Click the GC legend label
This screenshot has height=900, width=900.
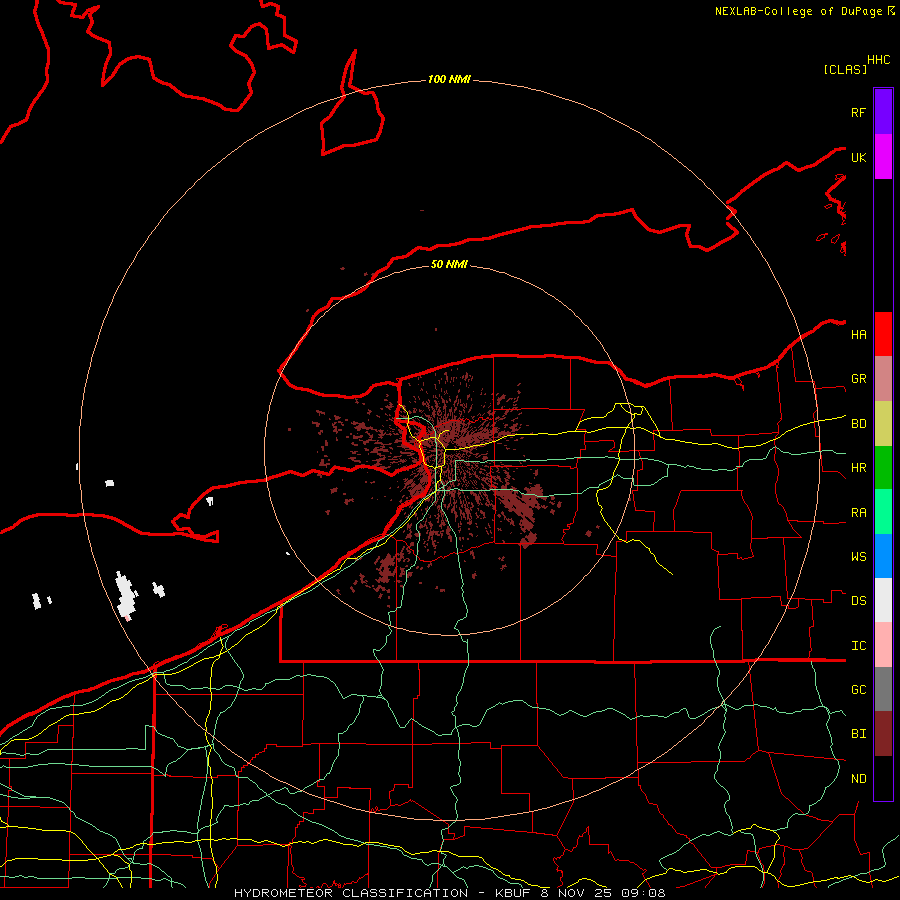[x=858, y=690]
